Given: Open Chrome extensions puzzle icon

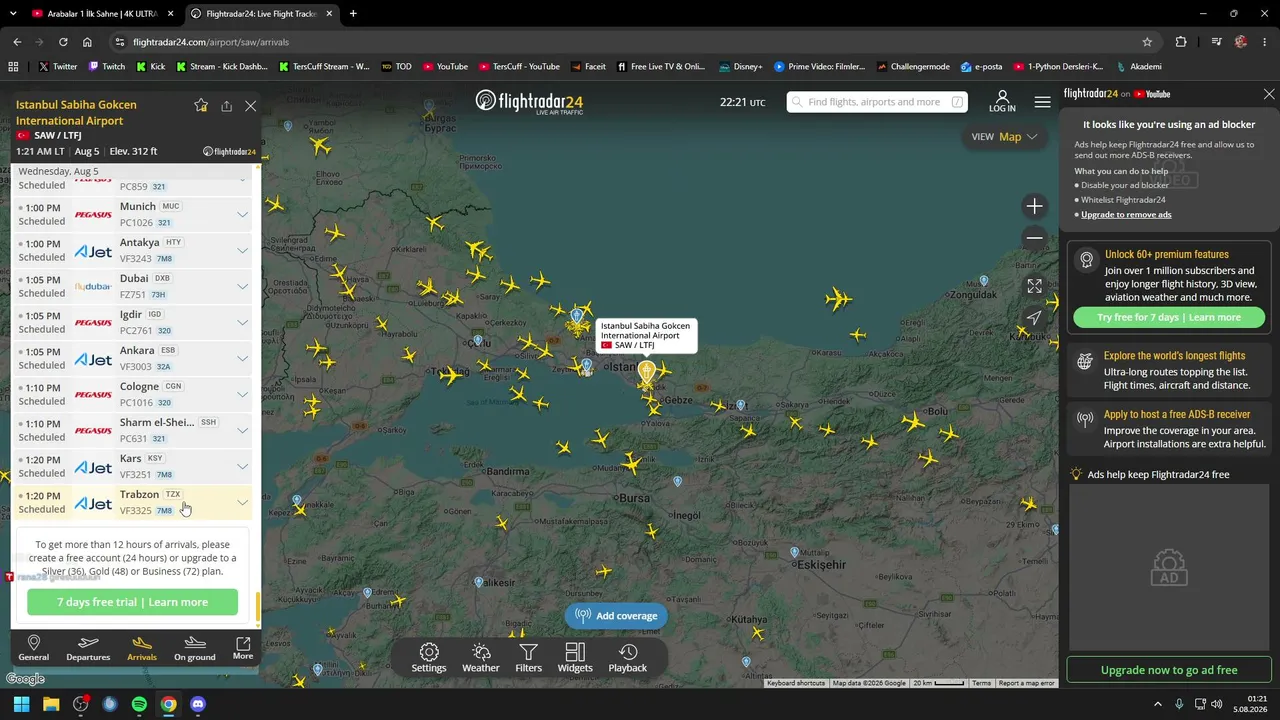Looking at the screenshot, I should (x=1181, y=42).
